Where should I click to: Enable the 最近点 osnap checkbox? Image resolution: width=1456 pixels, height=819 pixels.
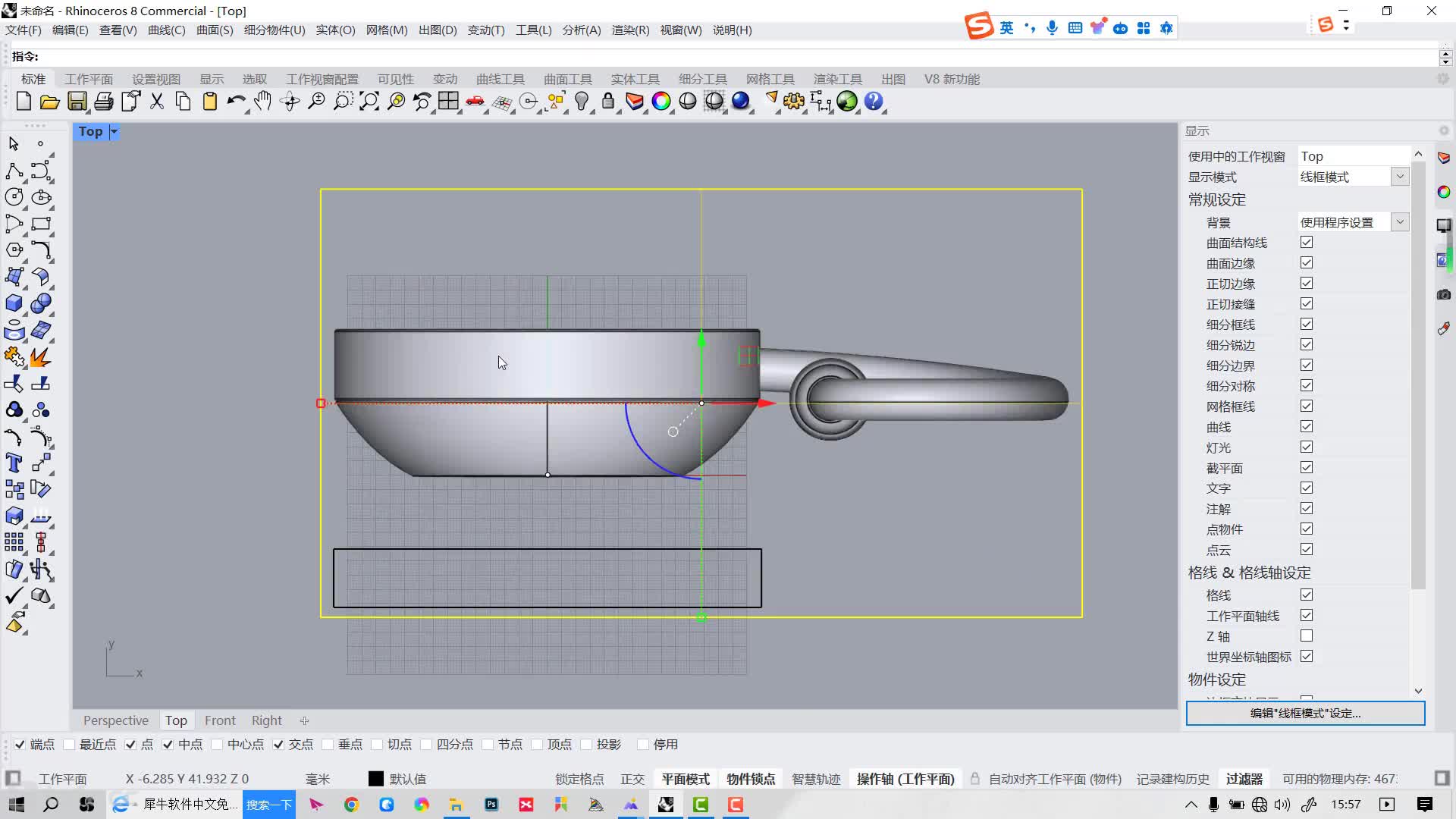point(69,745)
